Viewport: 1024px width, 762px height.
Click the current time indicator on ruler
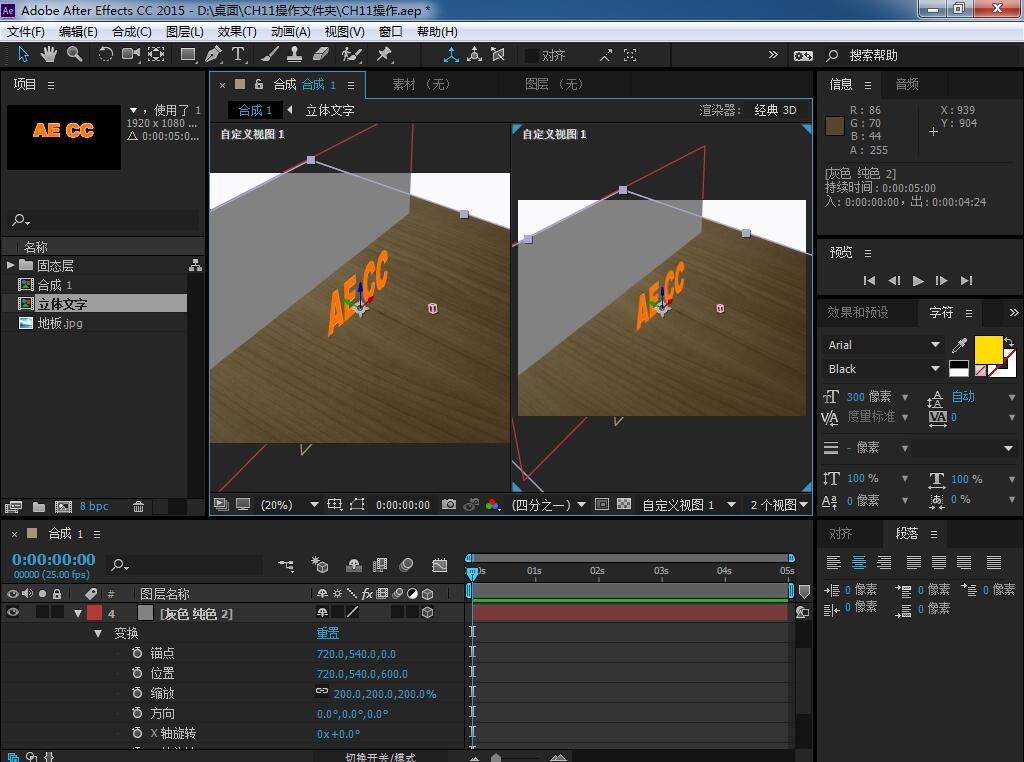pos(472,572)
